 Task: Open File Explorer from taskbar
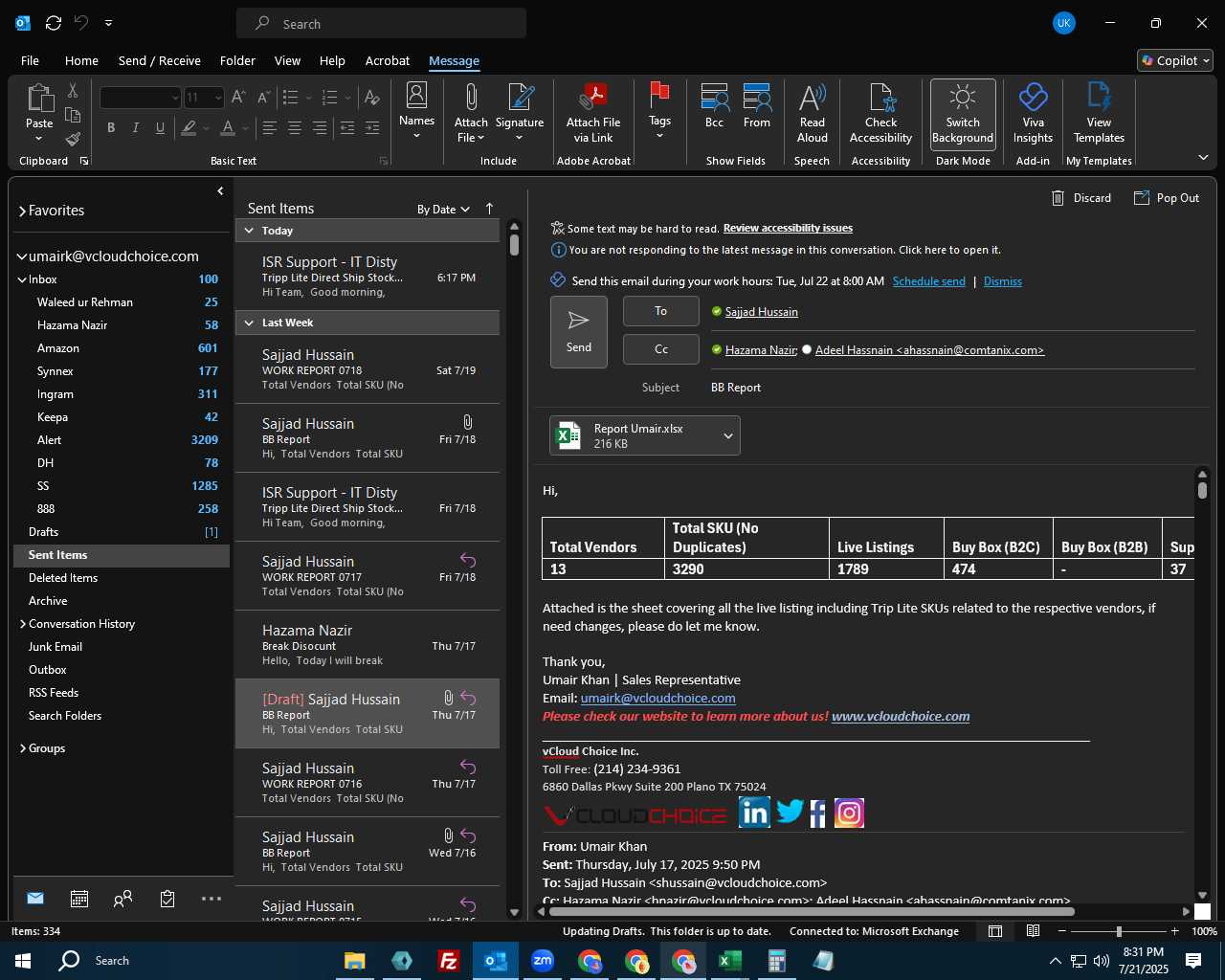point(355,961)
